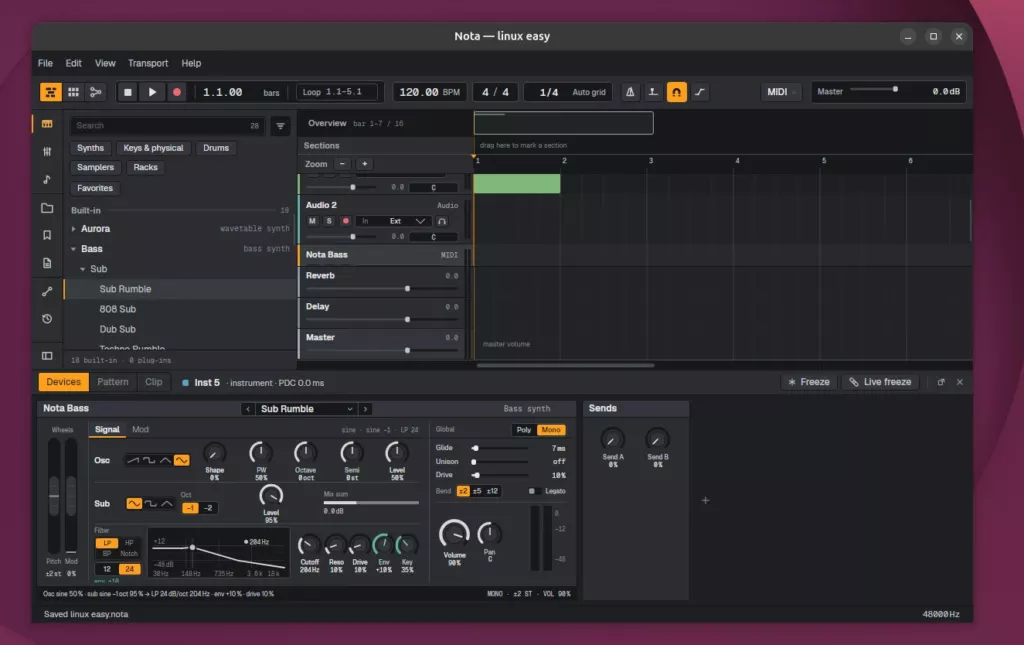Go to previous preset arrow
1024x645 pixels.
click(x=248, y=409)
